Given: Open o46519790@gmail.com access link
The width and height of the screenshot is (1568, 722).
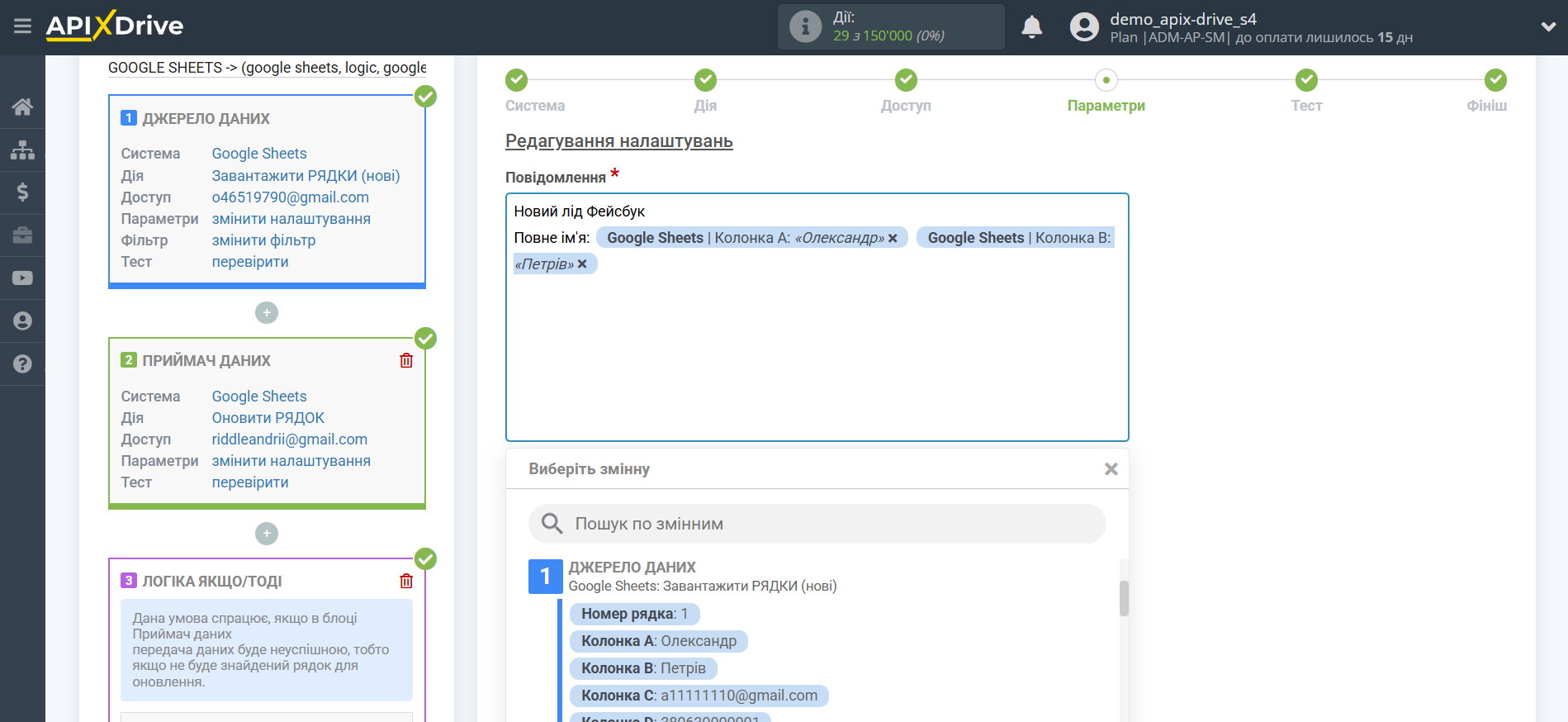Looking at the screenshot, I should pos(290,197).
